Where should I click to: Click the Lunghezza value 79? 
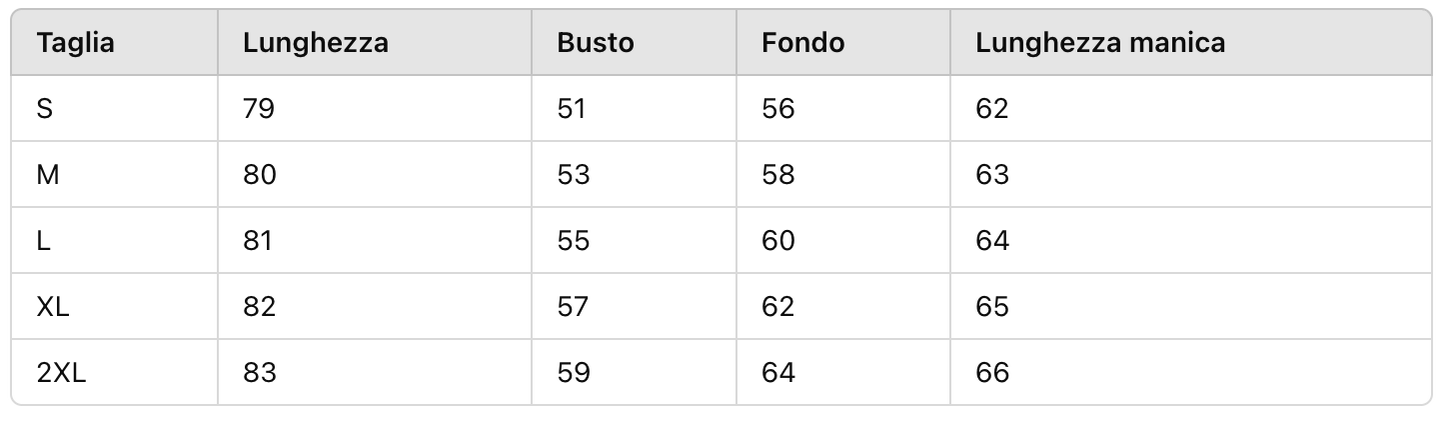(x=259, y=109)
